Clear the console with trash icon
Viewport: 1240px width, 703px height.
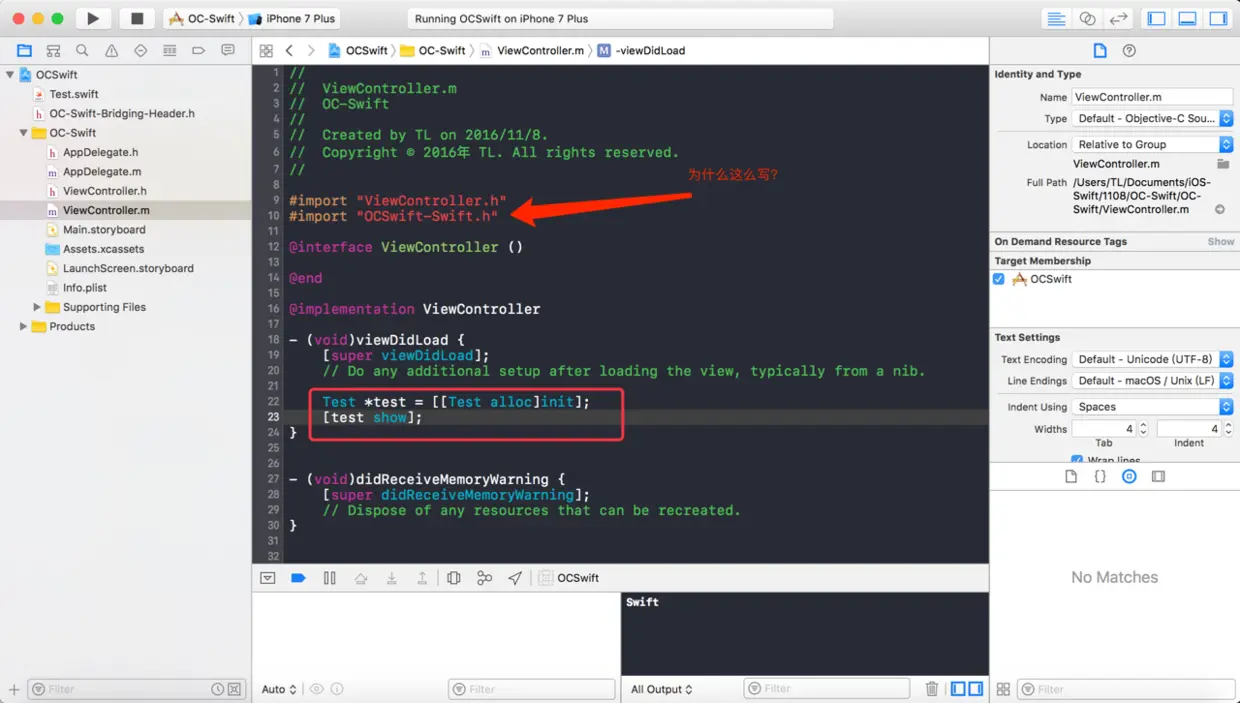(x=932, y=689)
